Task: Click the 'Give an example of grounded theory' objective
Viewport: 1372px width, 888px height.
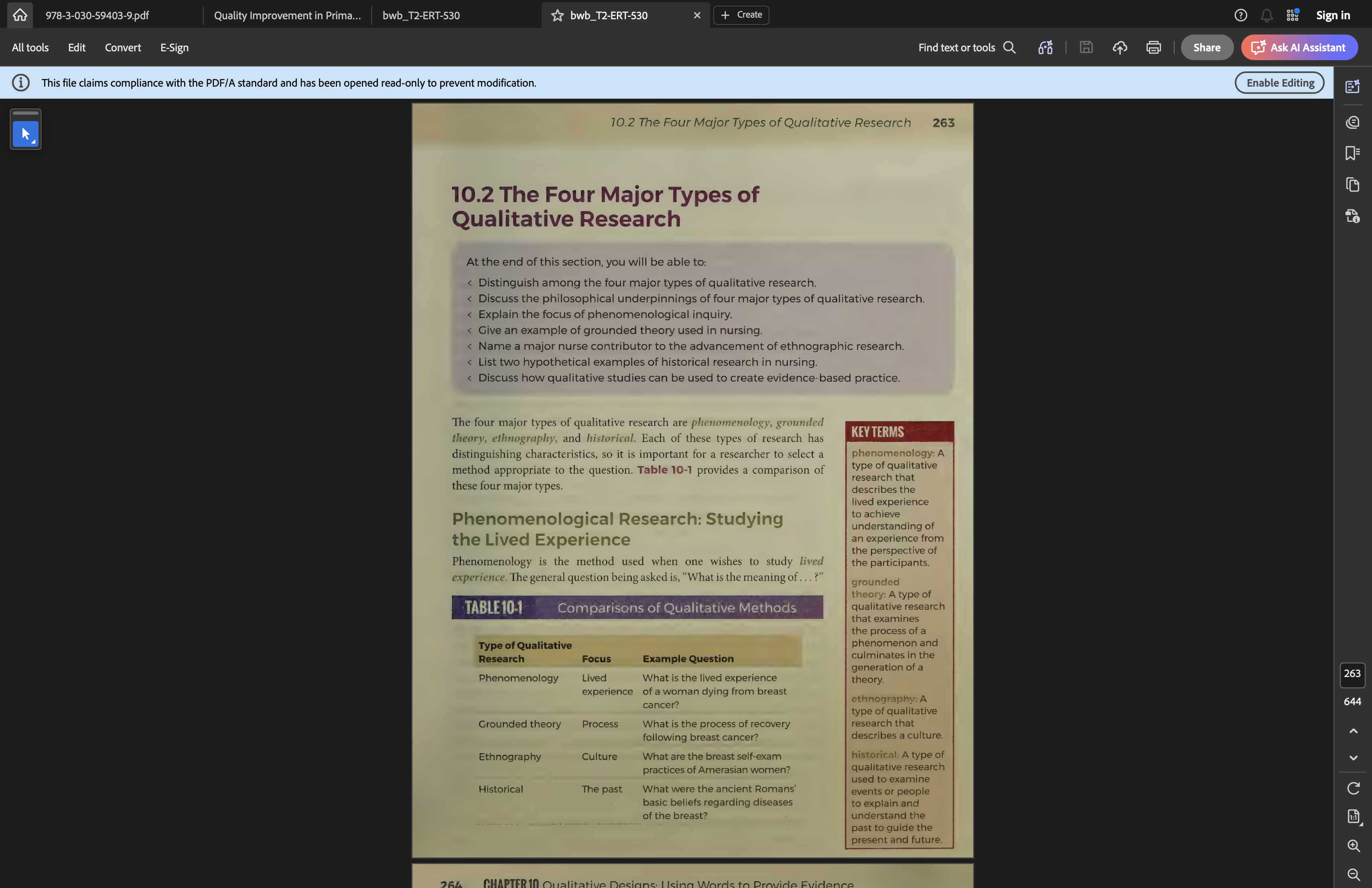Action: pyautogui.click(x=620, y=330)
